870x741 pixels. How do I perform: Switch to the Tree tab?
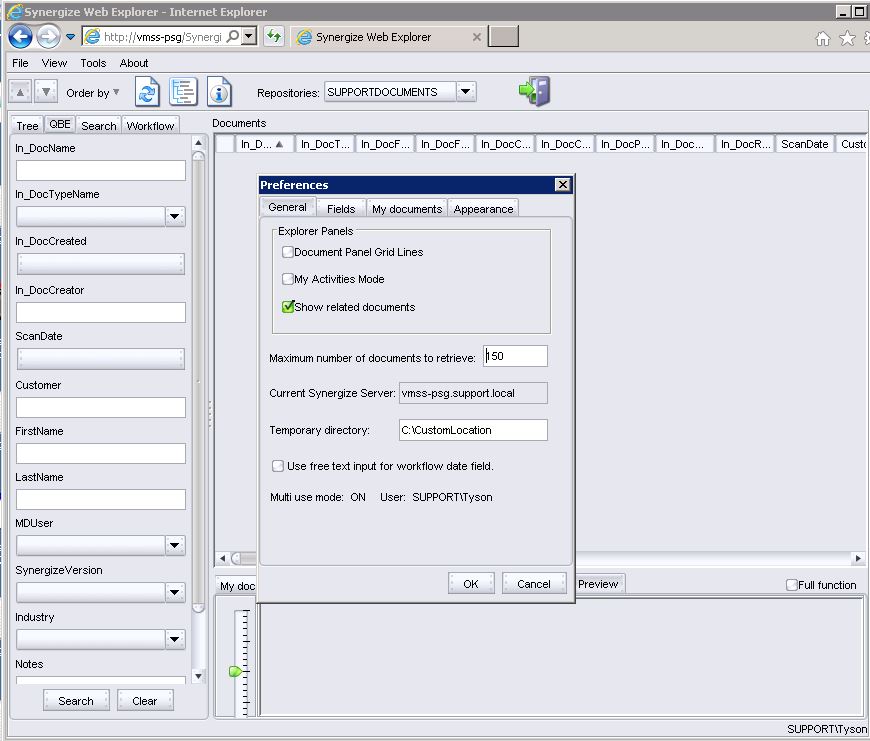click(27, 126)
